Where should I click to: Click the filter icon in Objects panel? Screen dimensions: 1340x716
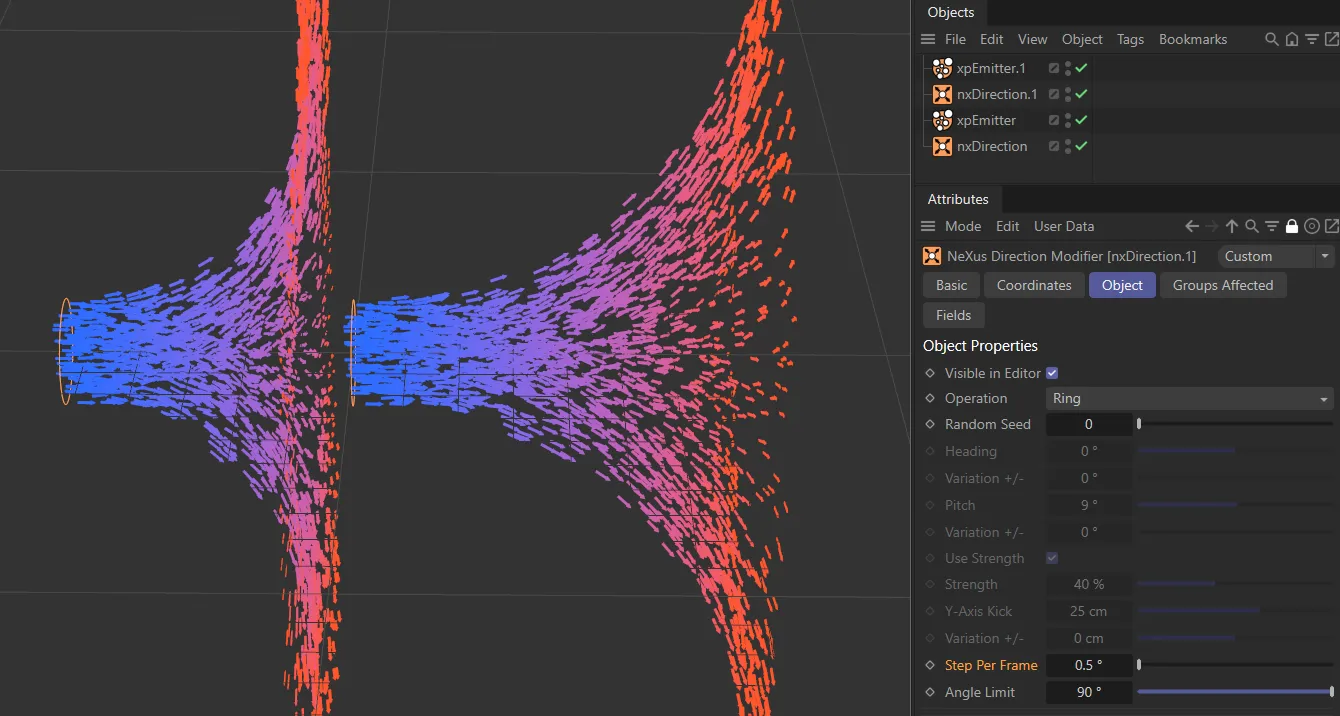pyautogui.click(x=1311, y=39)
